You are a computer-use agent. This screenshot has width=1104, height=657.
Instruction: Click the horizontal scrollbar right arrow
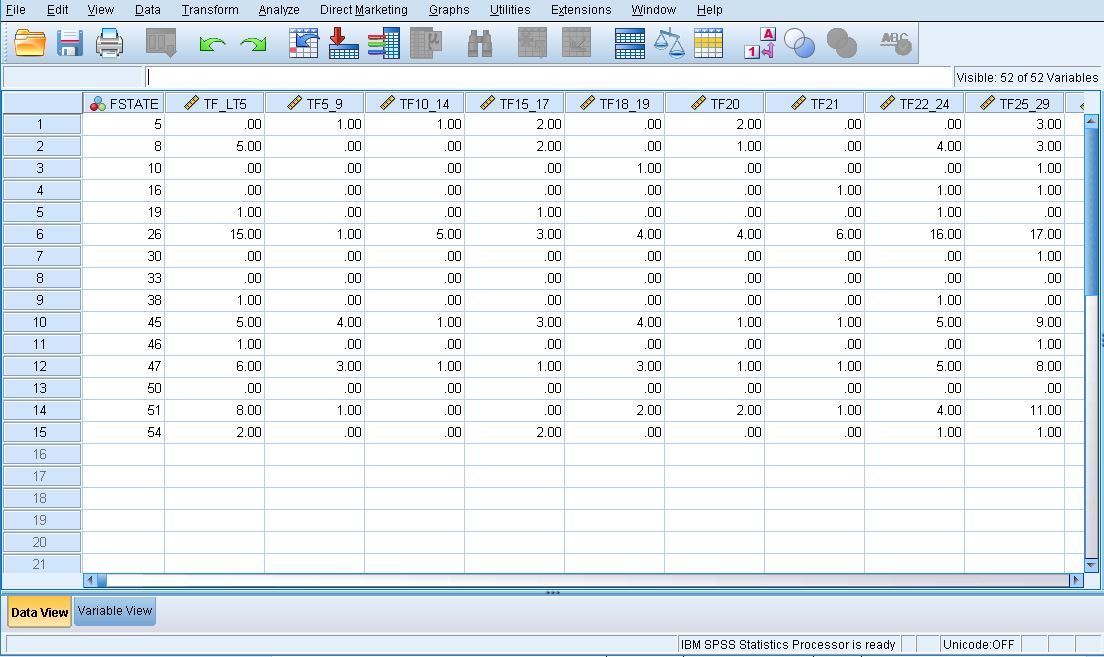1076,580
